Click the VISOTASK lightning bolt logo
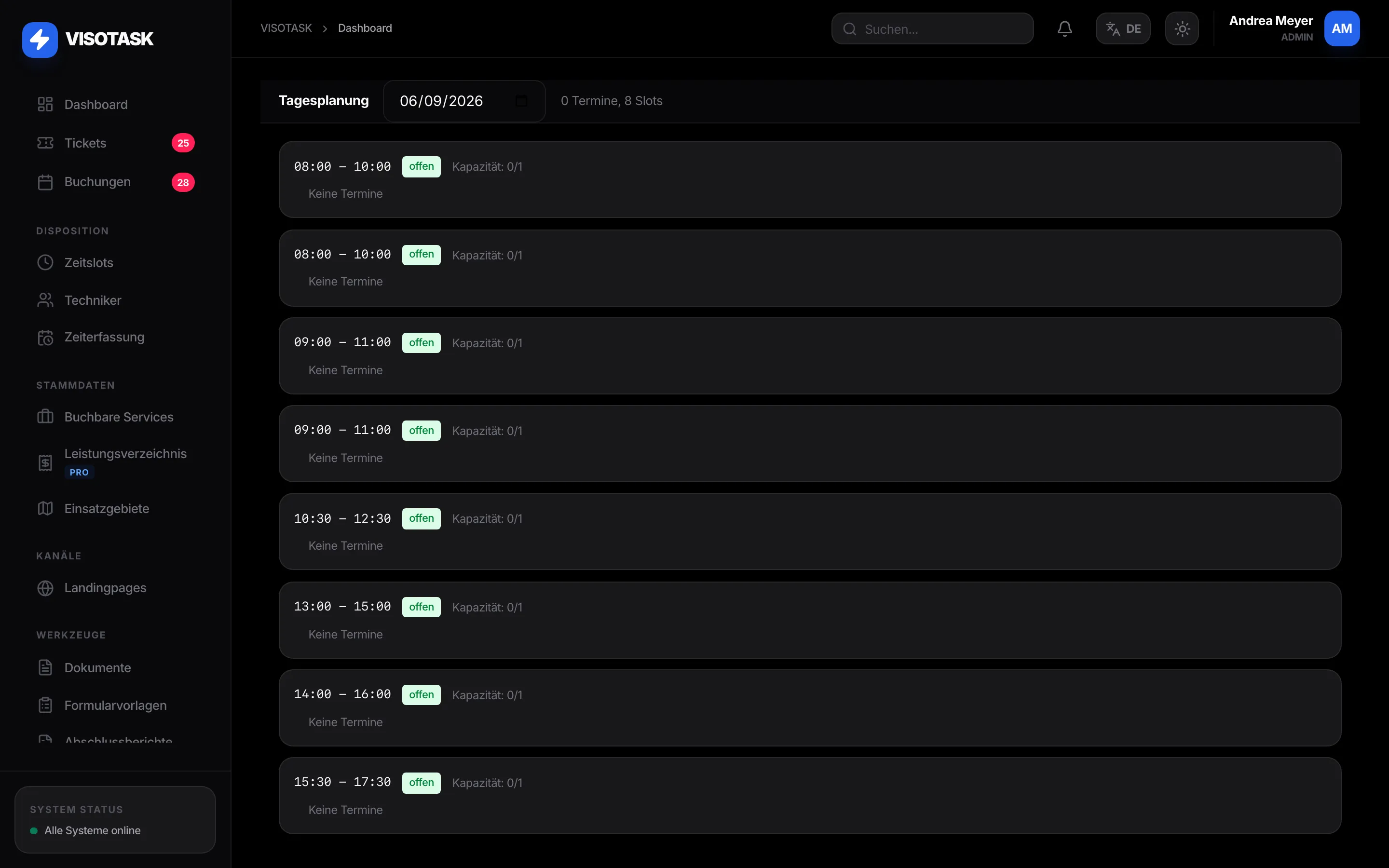 point(40,40)
